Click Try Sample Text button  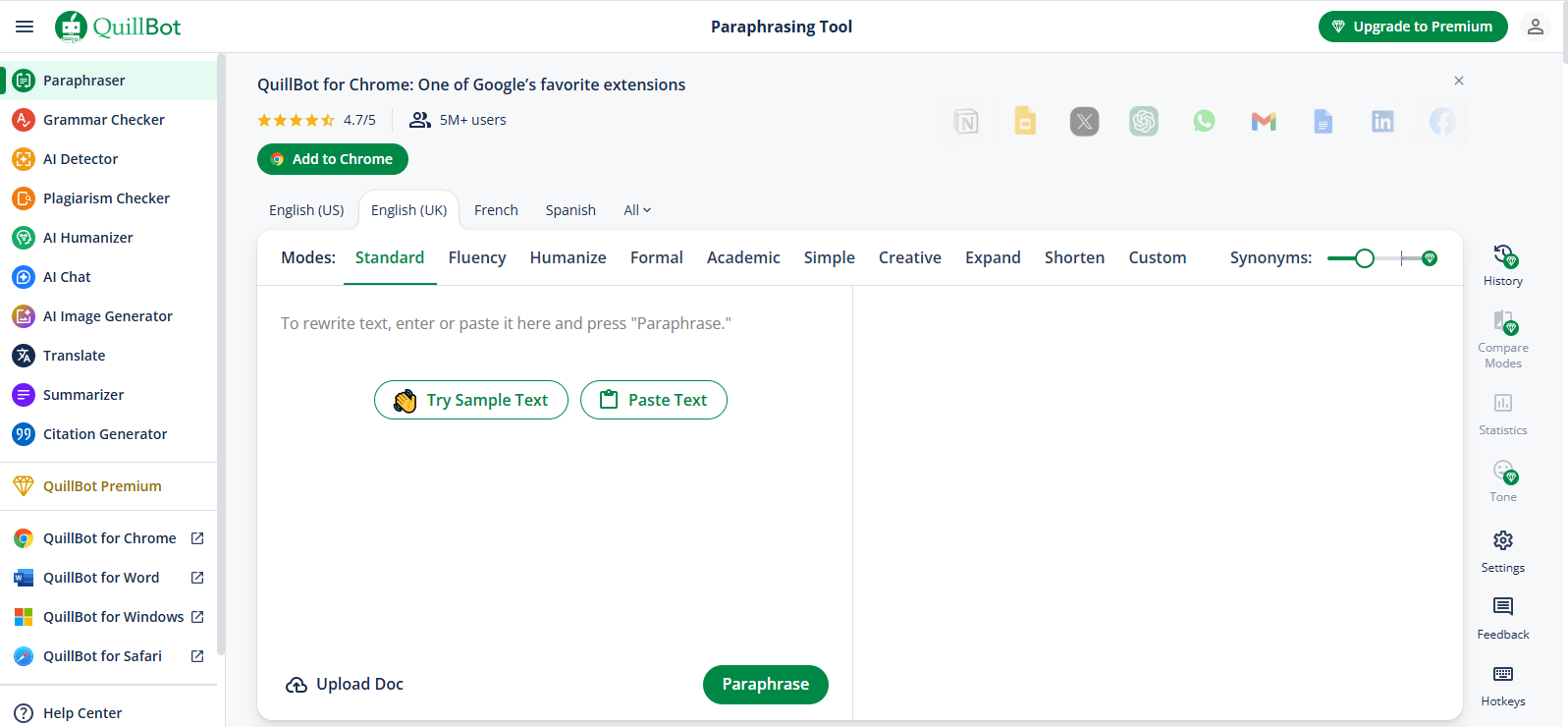click(471, 400)
